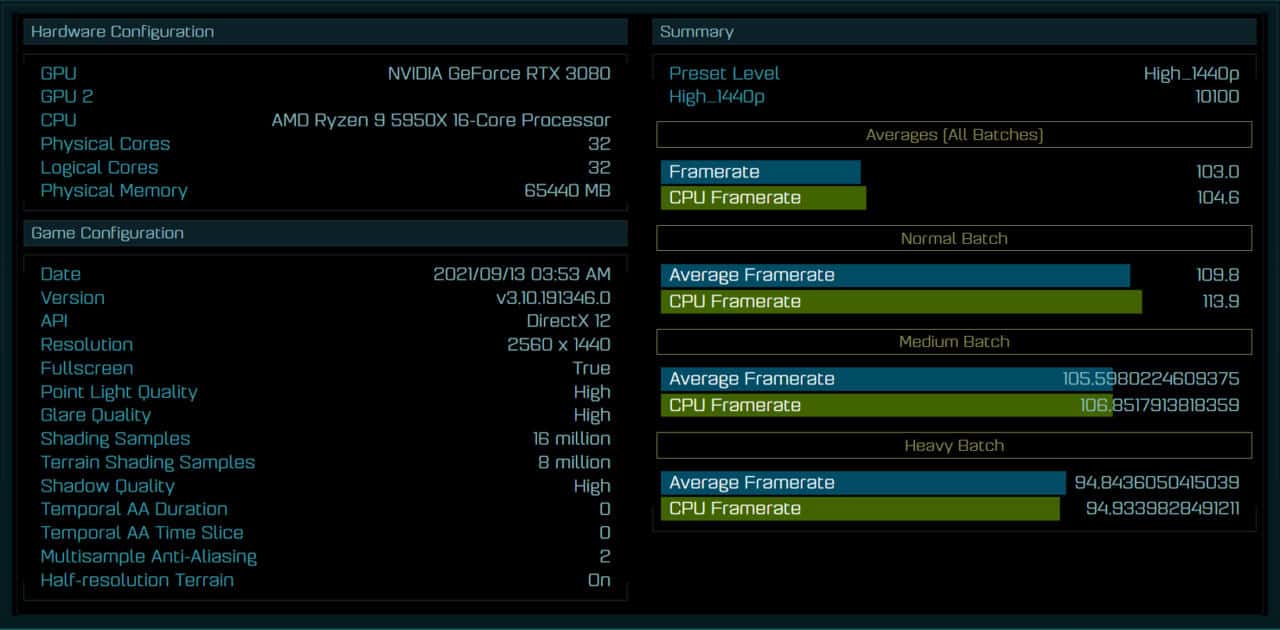Select the 113.9 CPU framerate value
Image resolution: width=1280 pixels, height=630 pixels.
[1220, 302]
